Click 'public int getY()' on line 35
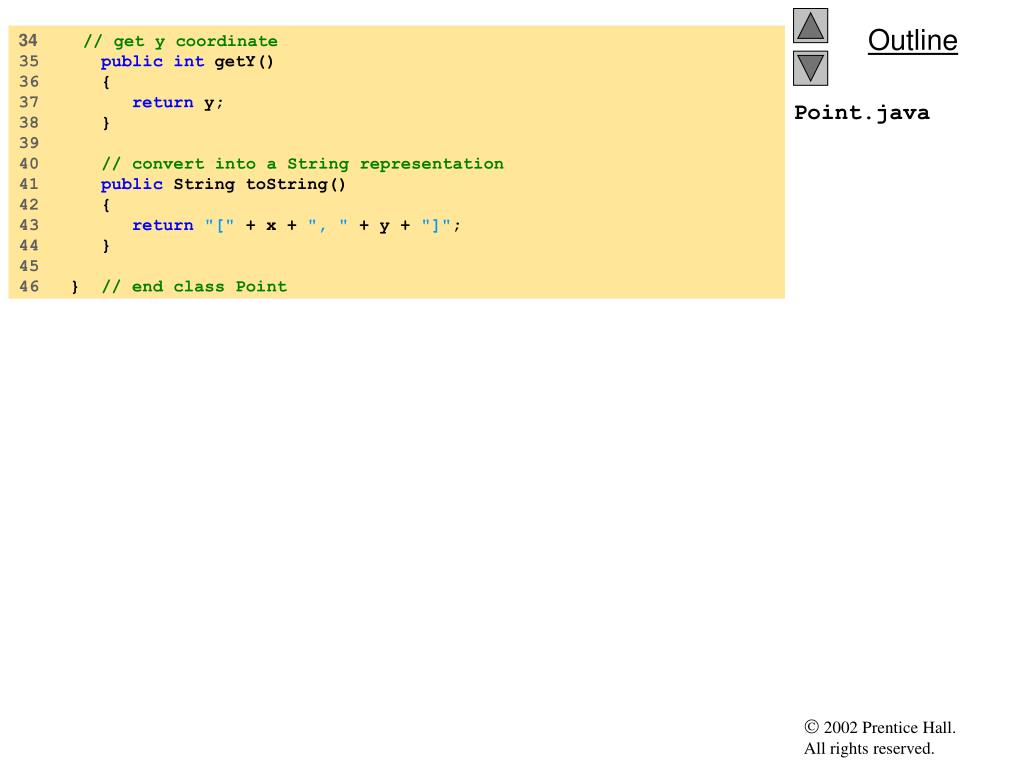 click(x=187, y=61)
